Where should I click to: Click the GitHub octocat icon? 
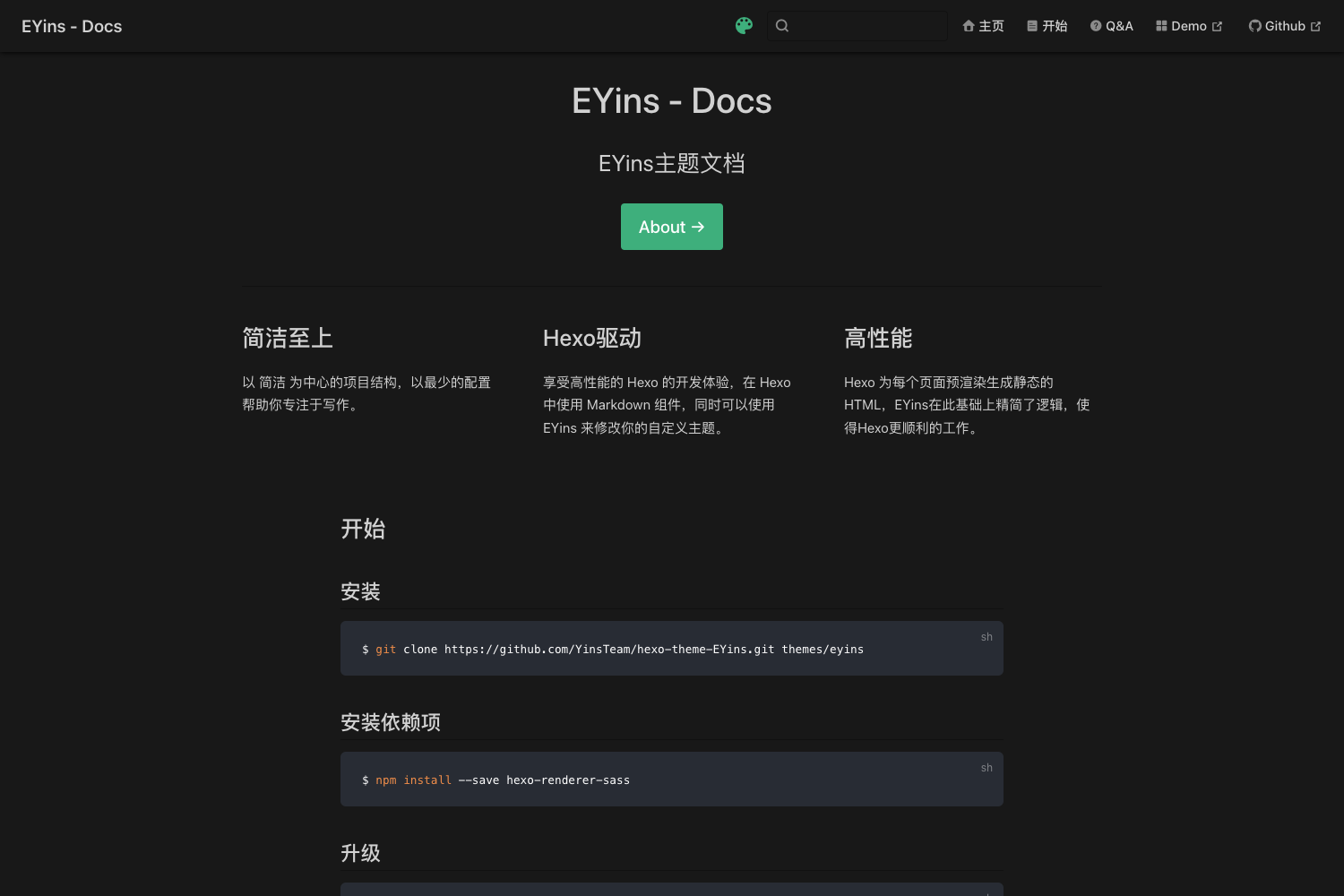coord(1254,26)
